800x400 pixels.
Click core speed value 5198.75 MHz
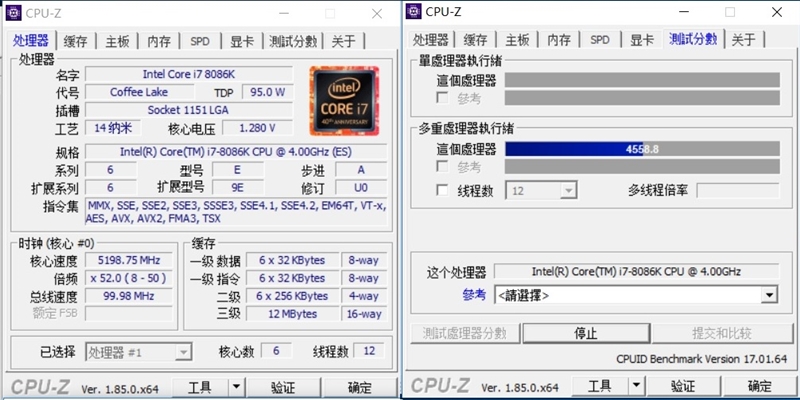coord(129,260)
